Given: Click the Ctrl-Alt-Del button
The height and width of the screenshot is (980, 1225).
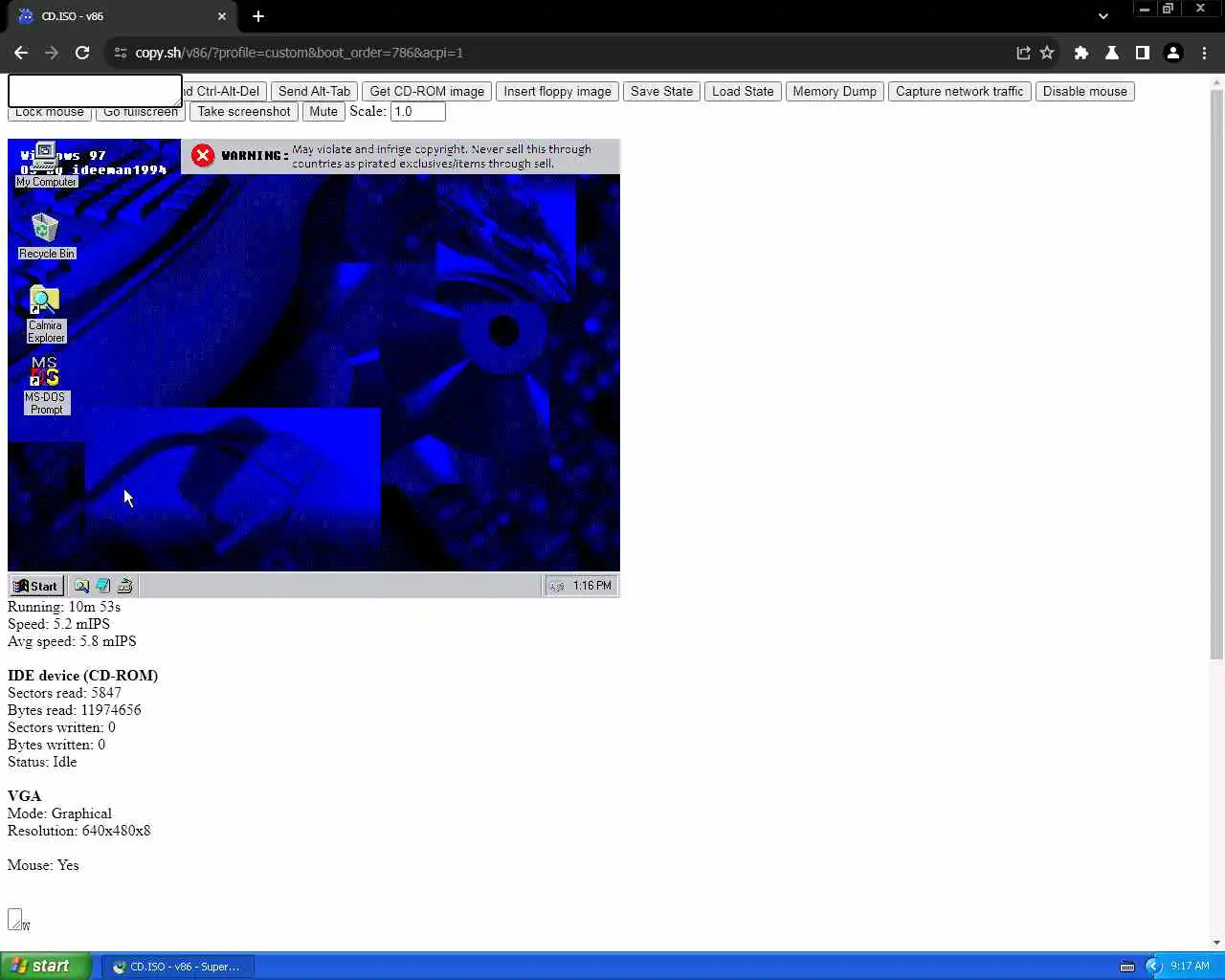Looking at the screenshot, I should click(x=225, y=91).
